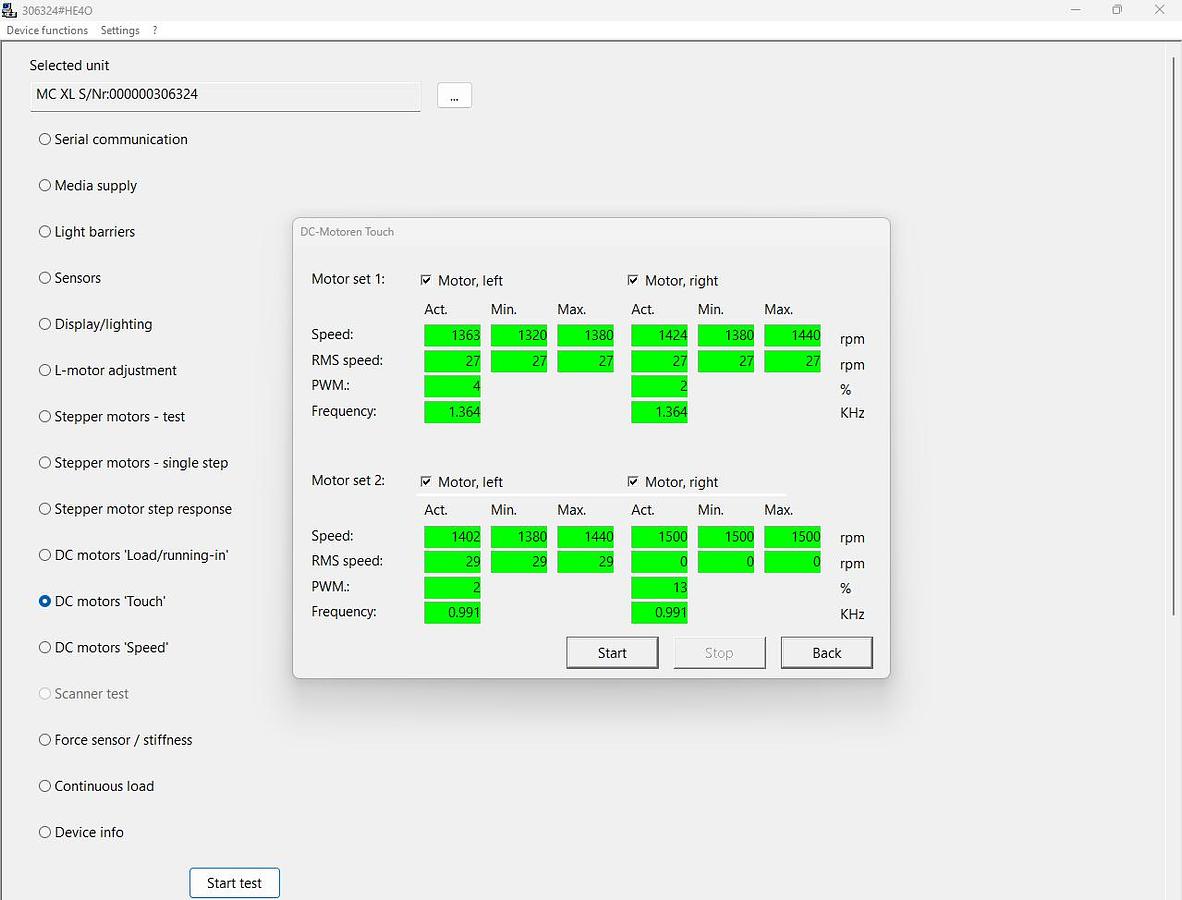This screenshot has height=900, width=1182.
Task: Click Motor set 2 left RMS speed actual 29
Action: pos(452,562)
